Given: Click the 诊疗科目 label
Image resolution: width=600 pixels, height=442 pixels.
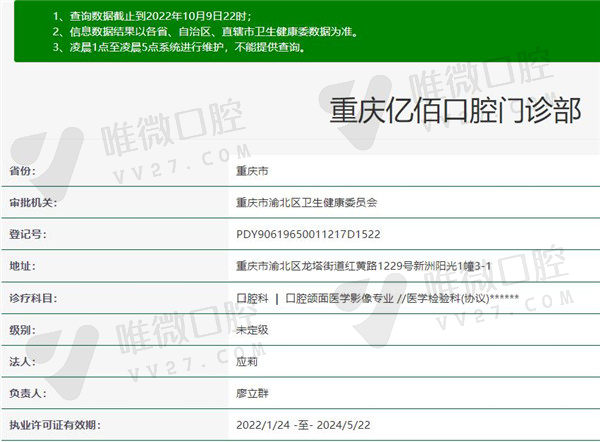Looking at the screenshot, I should point(33,298).
